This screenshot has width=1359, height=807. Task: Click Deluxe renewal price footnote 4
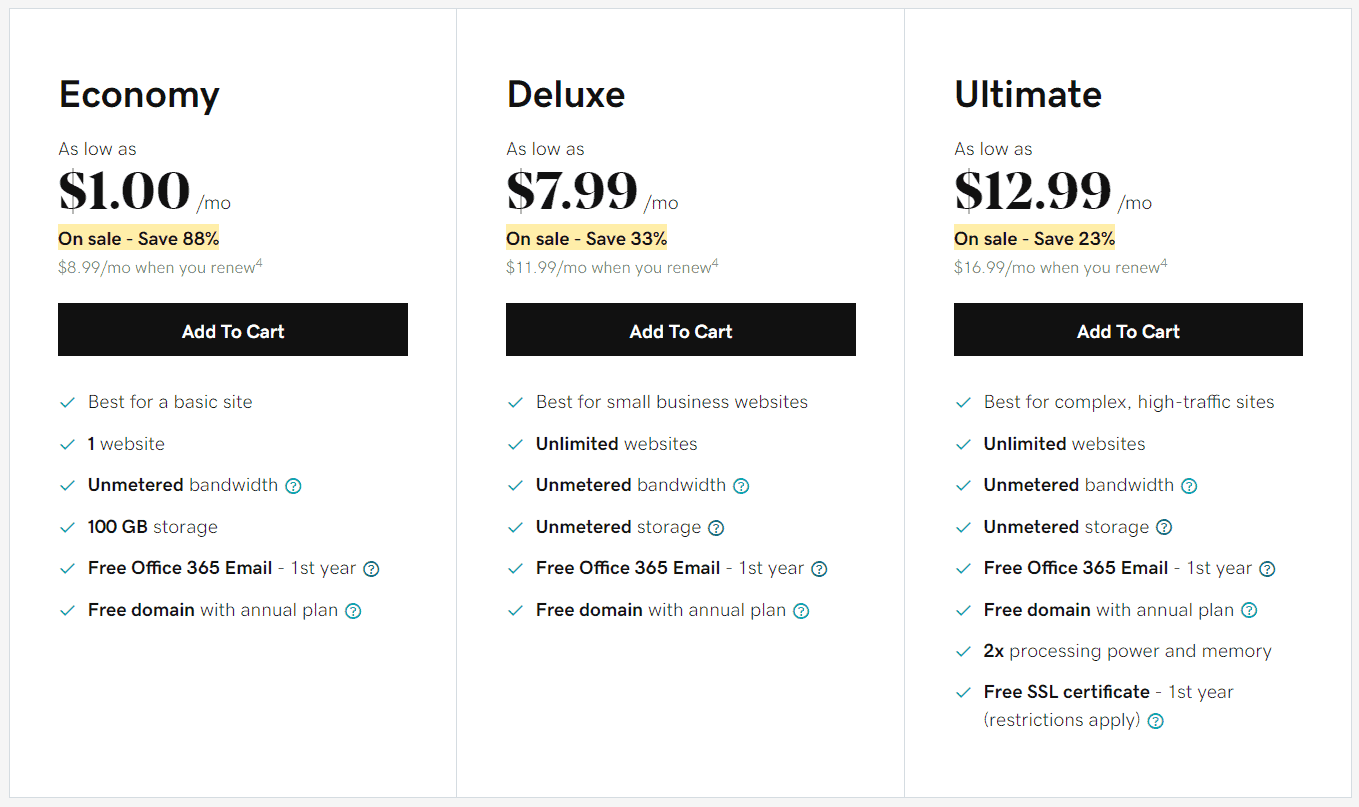point(715,264)
